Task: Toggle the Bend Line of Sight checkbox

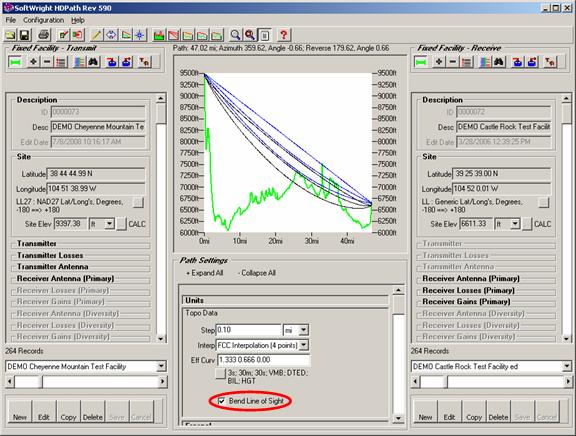Action: [222, 401]
